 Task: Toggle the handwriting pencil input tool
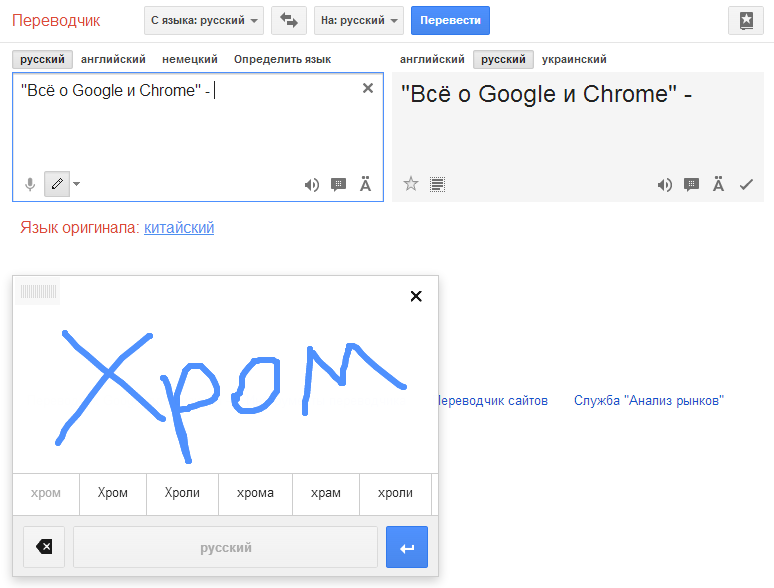[x=57, y=184]
